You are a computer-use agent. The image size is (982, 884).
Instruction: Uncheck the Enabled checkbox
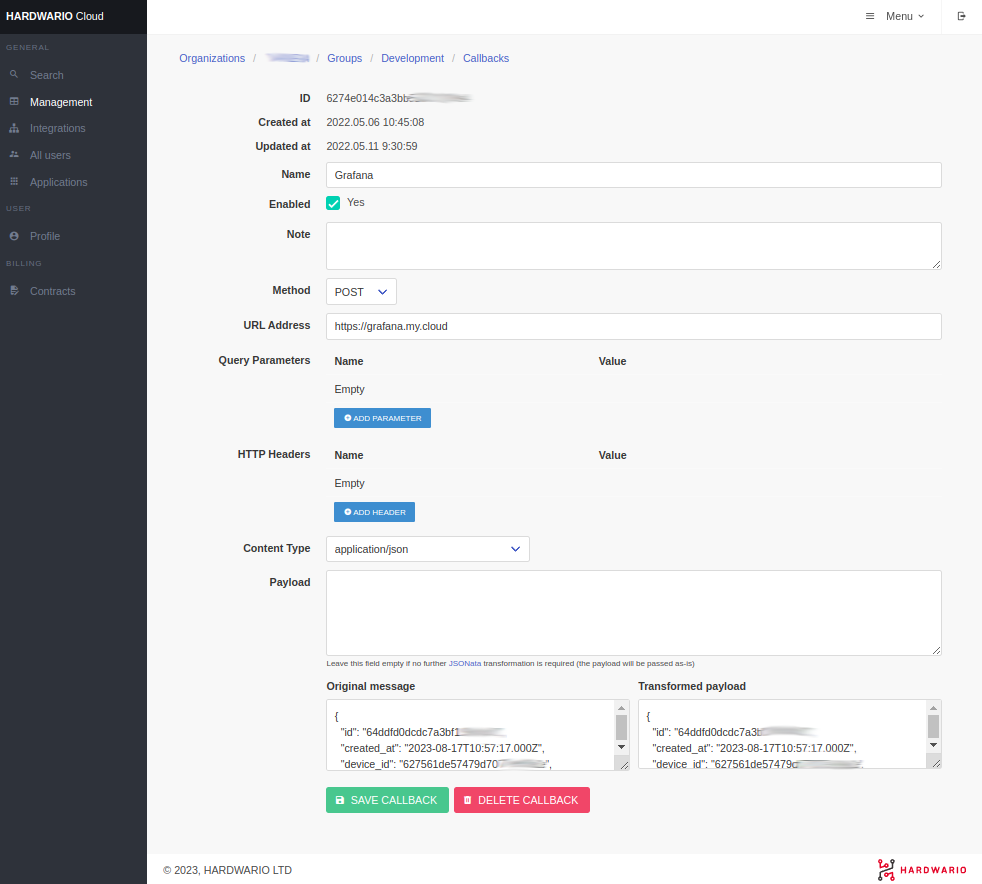tap(333, 203)
